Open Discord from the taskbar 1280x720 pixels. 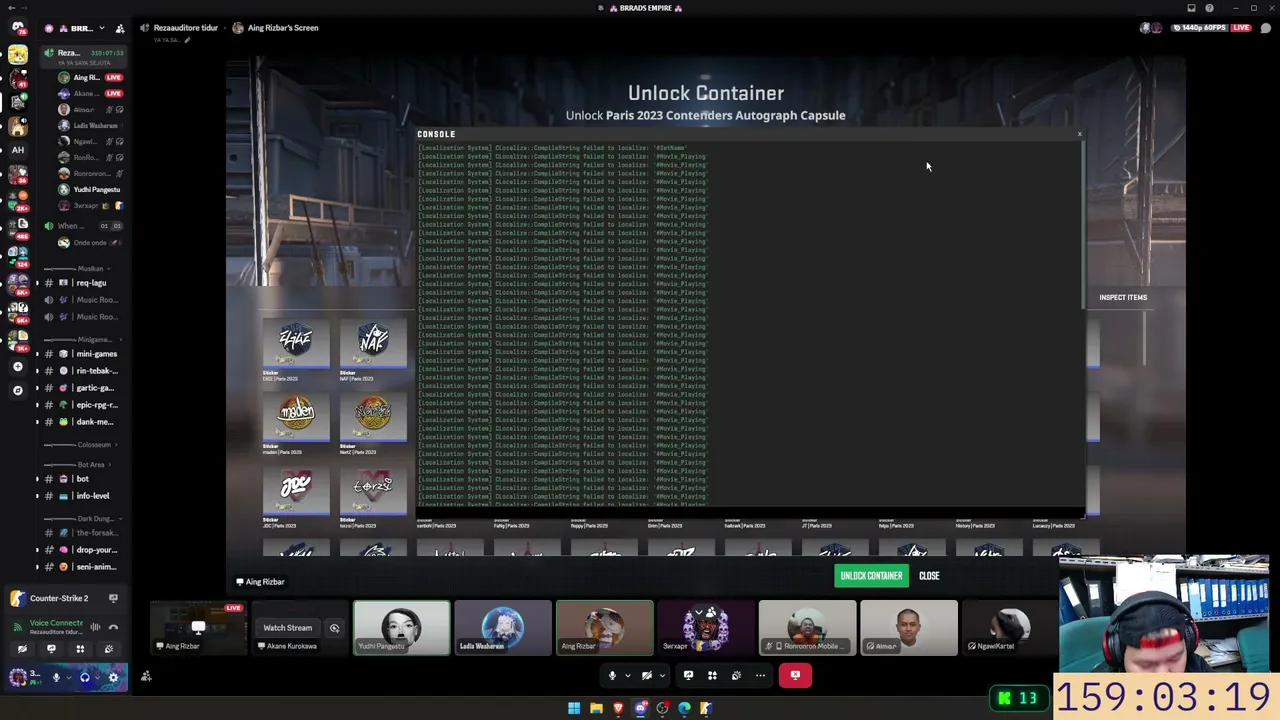click(640, 708)
